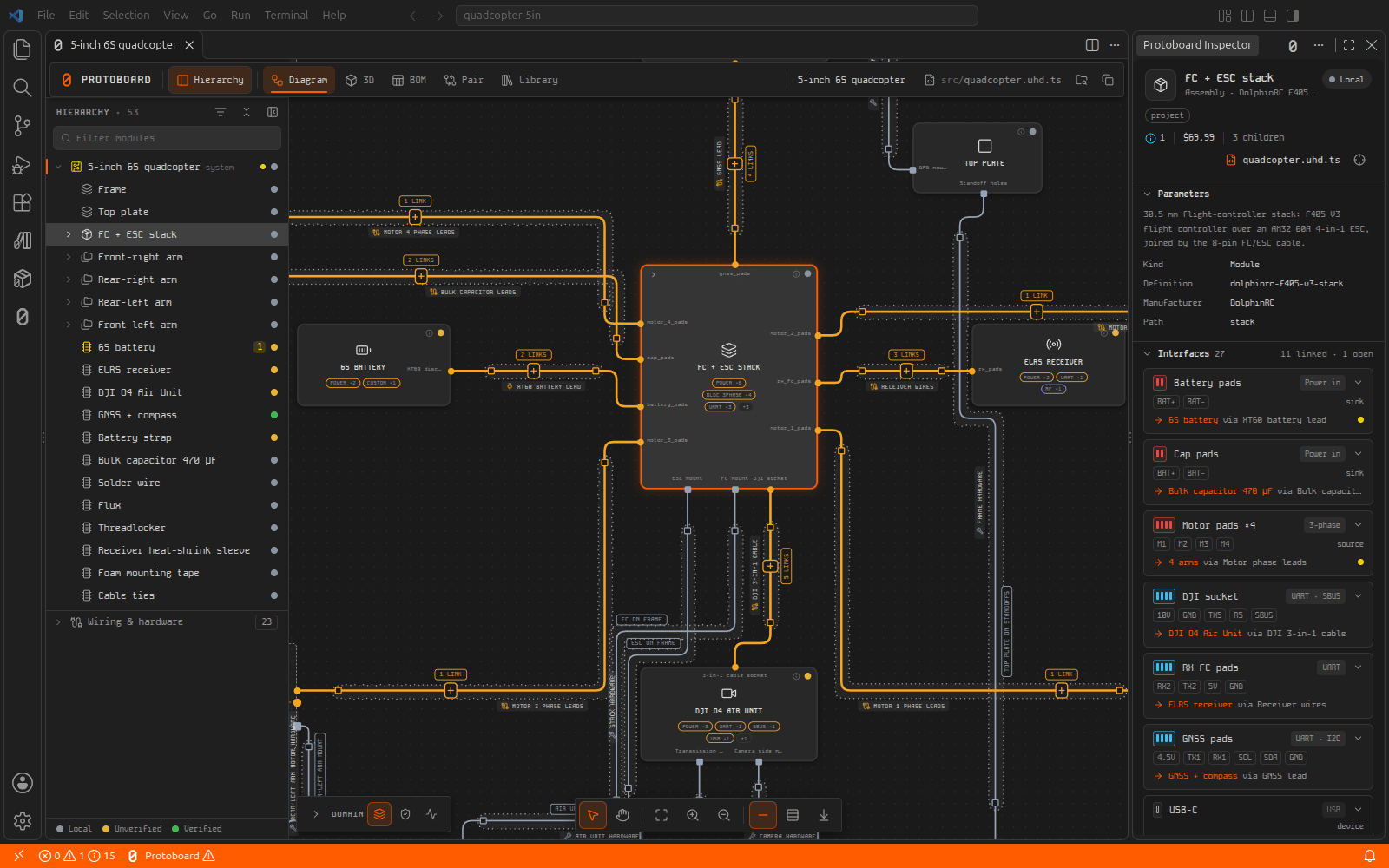Image resolution: width=1389 pixels, height=868 pixels.
Task: Expand the Front-right arm tree row
Action: 69,257
